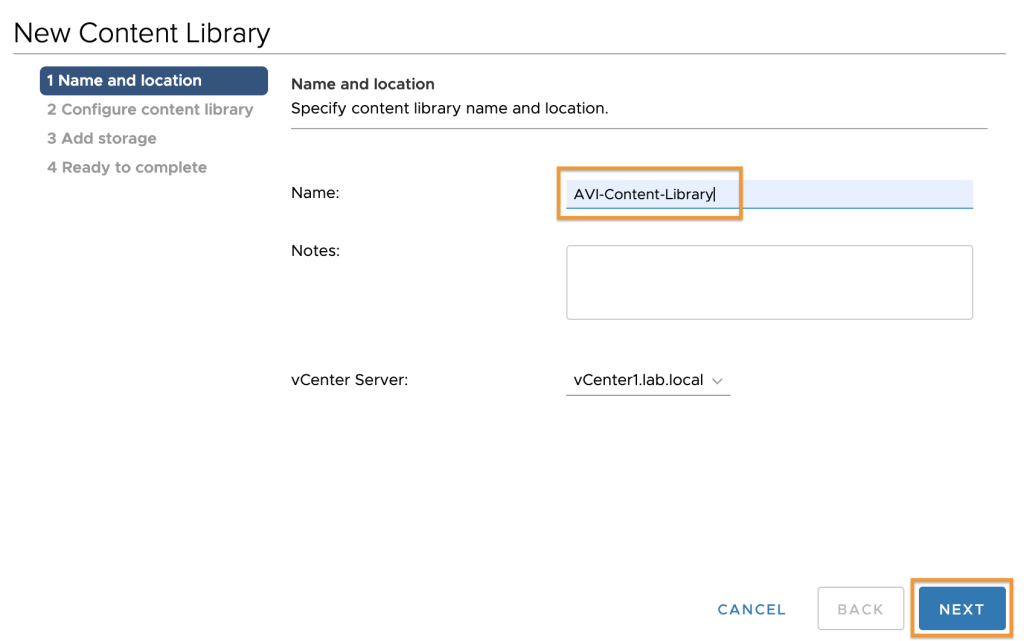Viewport: 1024px width, 641px height.
Task: Click the CANCEL link
Action: click(751, 609)
